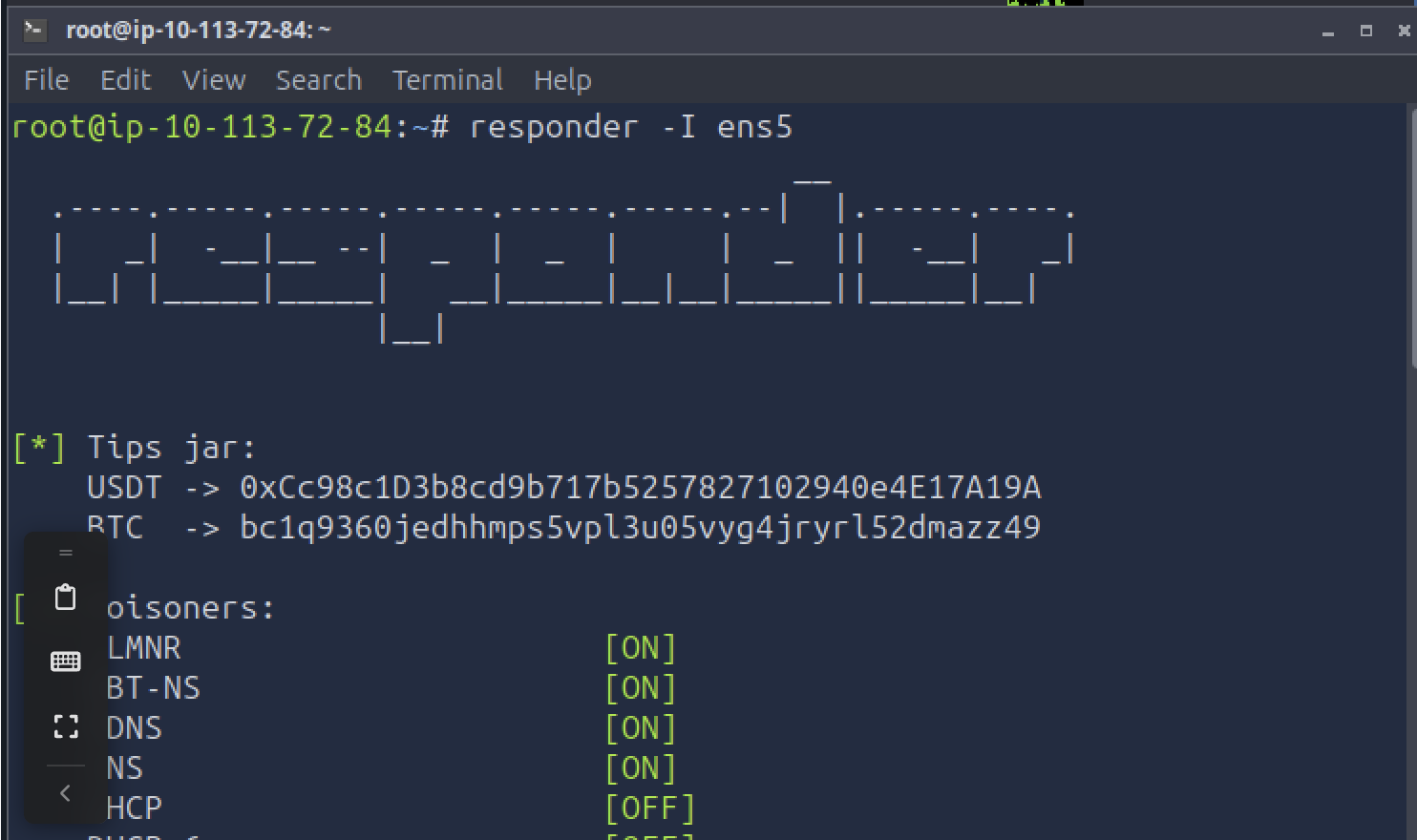This screenshot has height=840, width=1417.
Task: Toggle fullscreen mode icon
Action: pyautogui.click(x=65, y=726)
